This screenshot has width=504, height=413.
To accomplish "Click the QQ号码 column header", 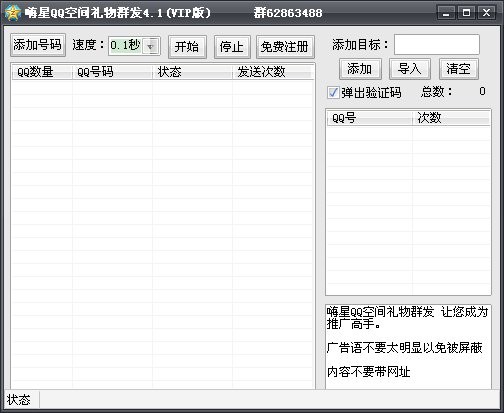I will tap(112, 72).
